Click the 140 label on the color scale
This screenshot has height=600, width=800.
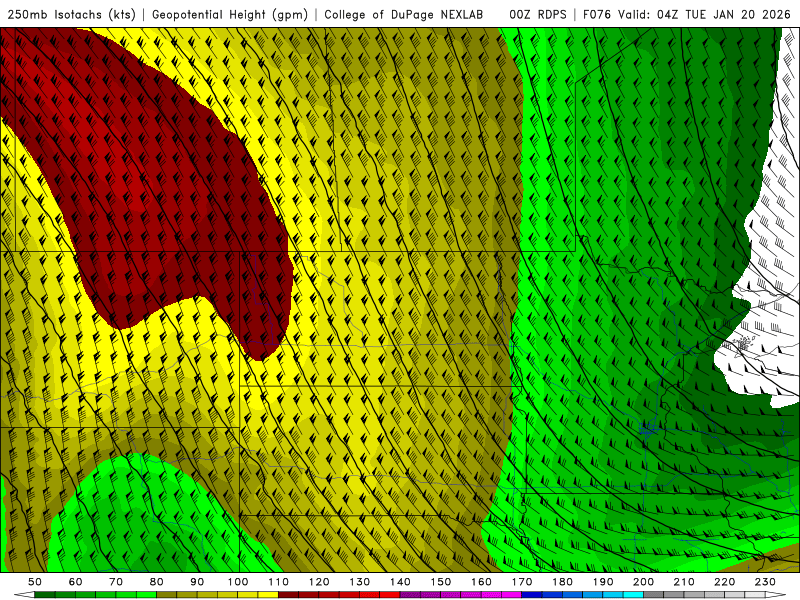[x=400, y=582]
